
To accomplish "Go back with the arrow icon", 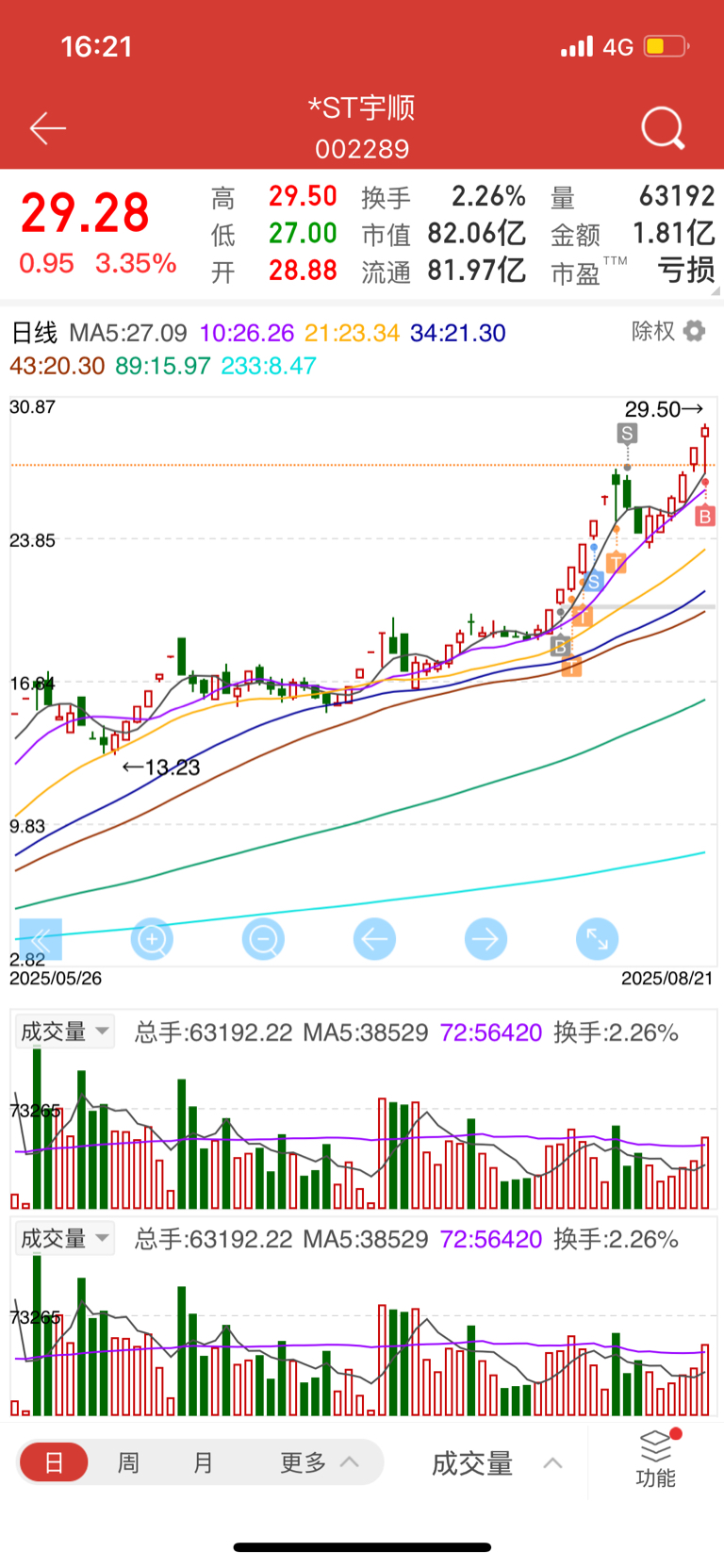I will coord(48,128).
